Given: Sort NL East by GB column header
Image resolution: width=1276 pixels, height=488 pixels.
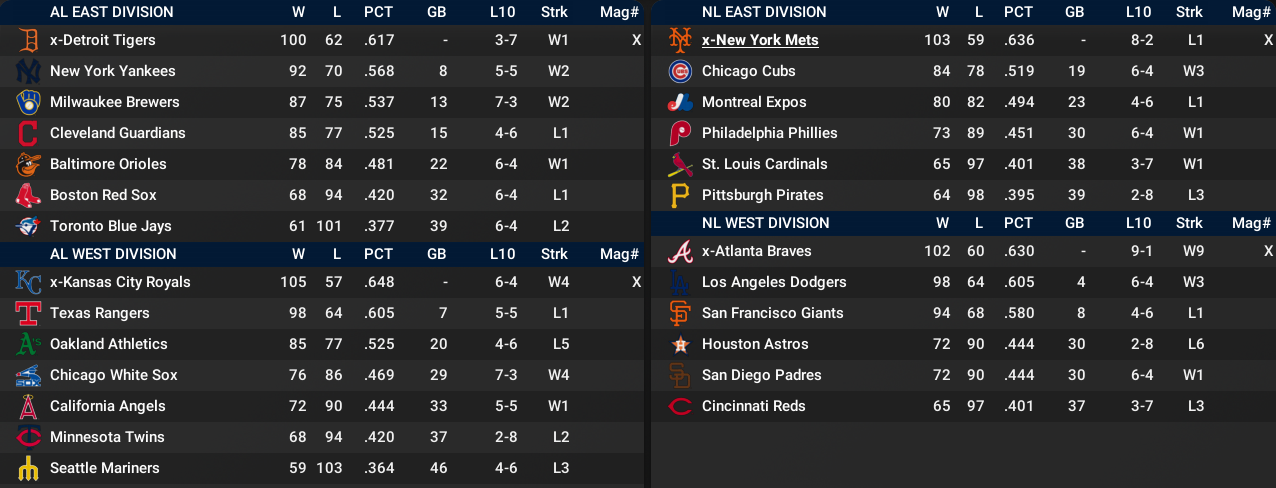Looking at the screenshot, I should (1074, 12).
